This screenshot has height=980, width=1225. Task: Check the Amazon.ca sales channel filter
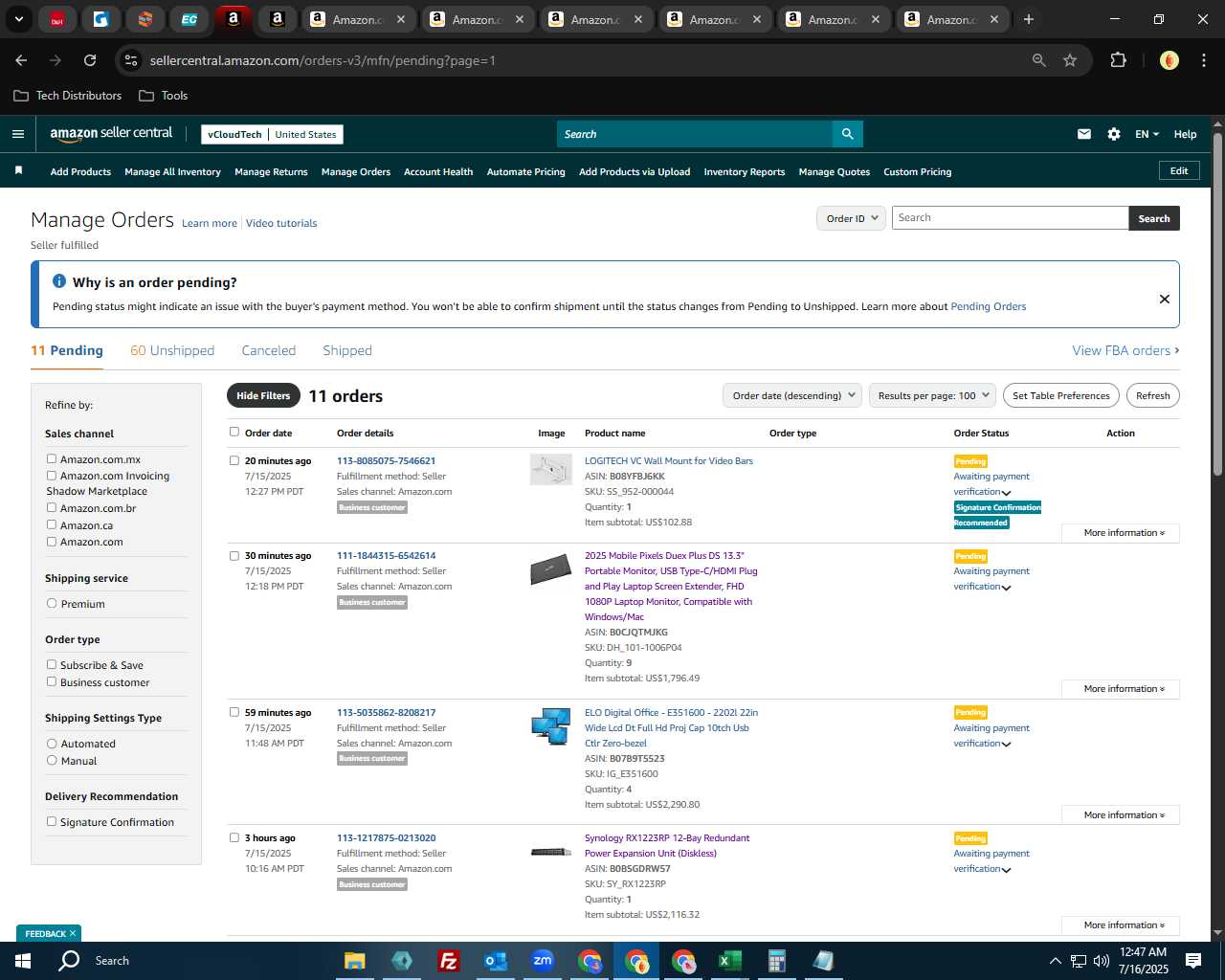[52, 524]
